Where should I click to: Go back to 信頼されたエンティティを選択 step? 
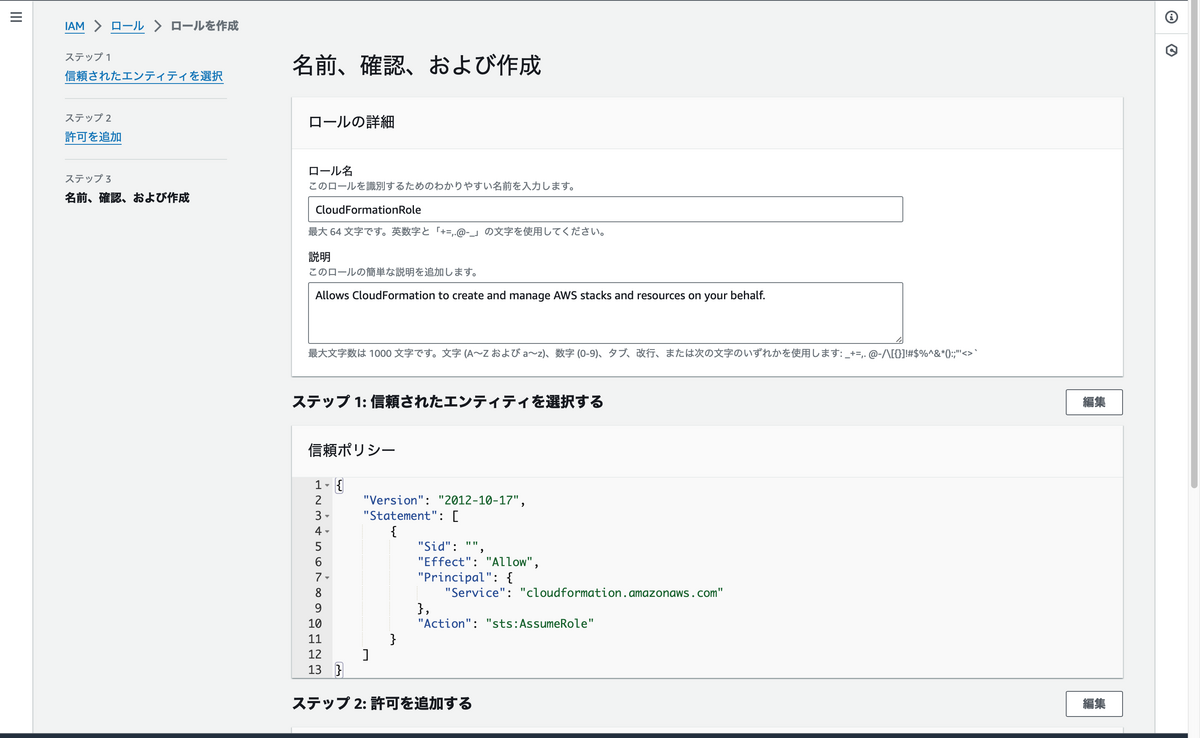144,76
